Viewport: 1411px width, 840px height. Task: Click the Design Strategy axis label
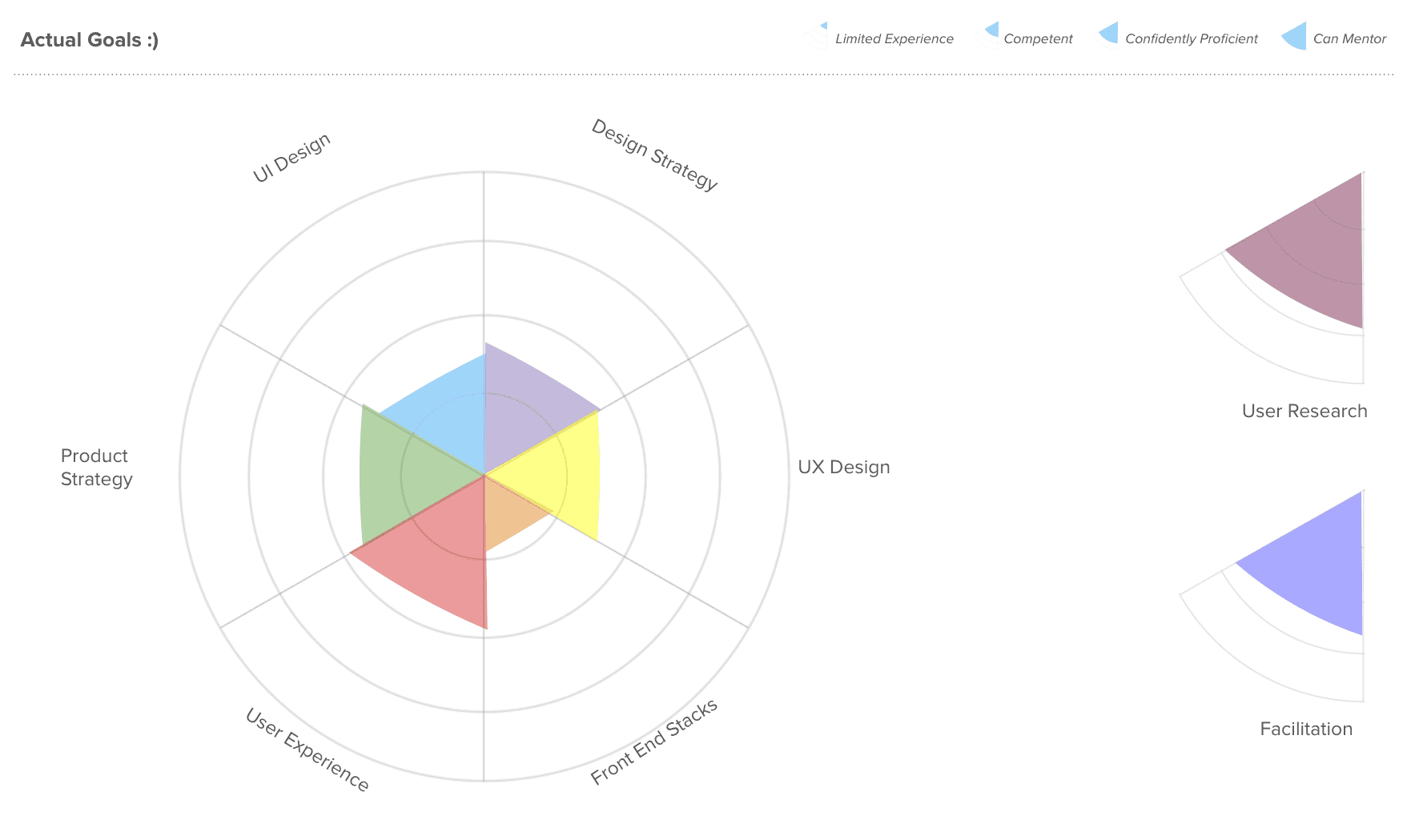(x=653, y=155)
